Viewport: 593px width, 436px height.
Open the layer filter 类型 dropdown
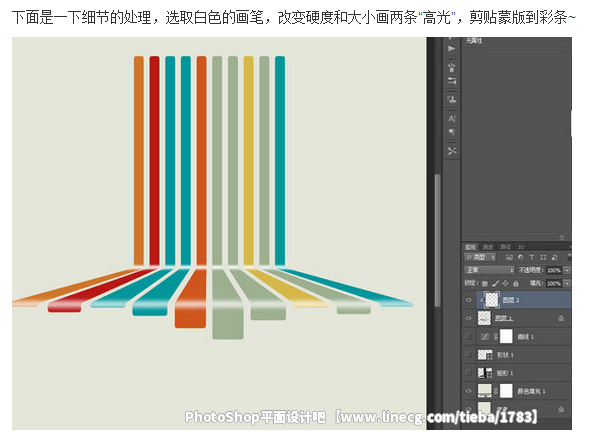480,257
